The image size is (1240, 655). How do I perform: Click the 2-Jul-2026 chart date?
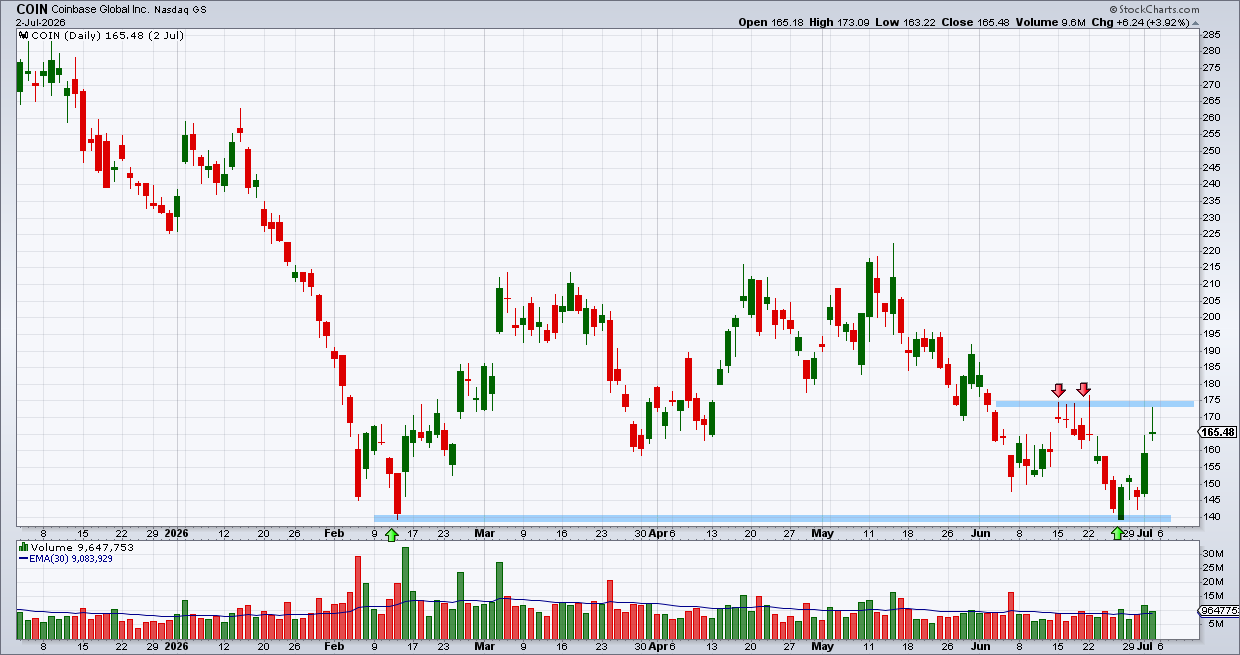pos(39,22)
